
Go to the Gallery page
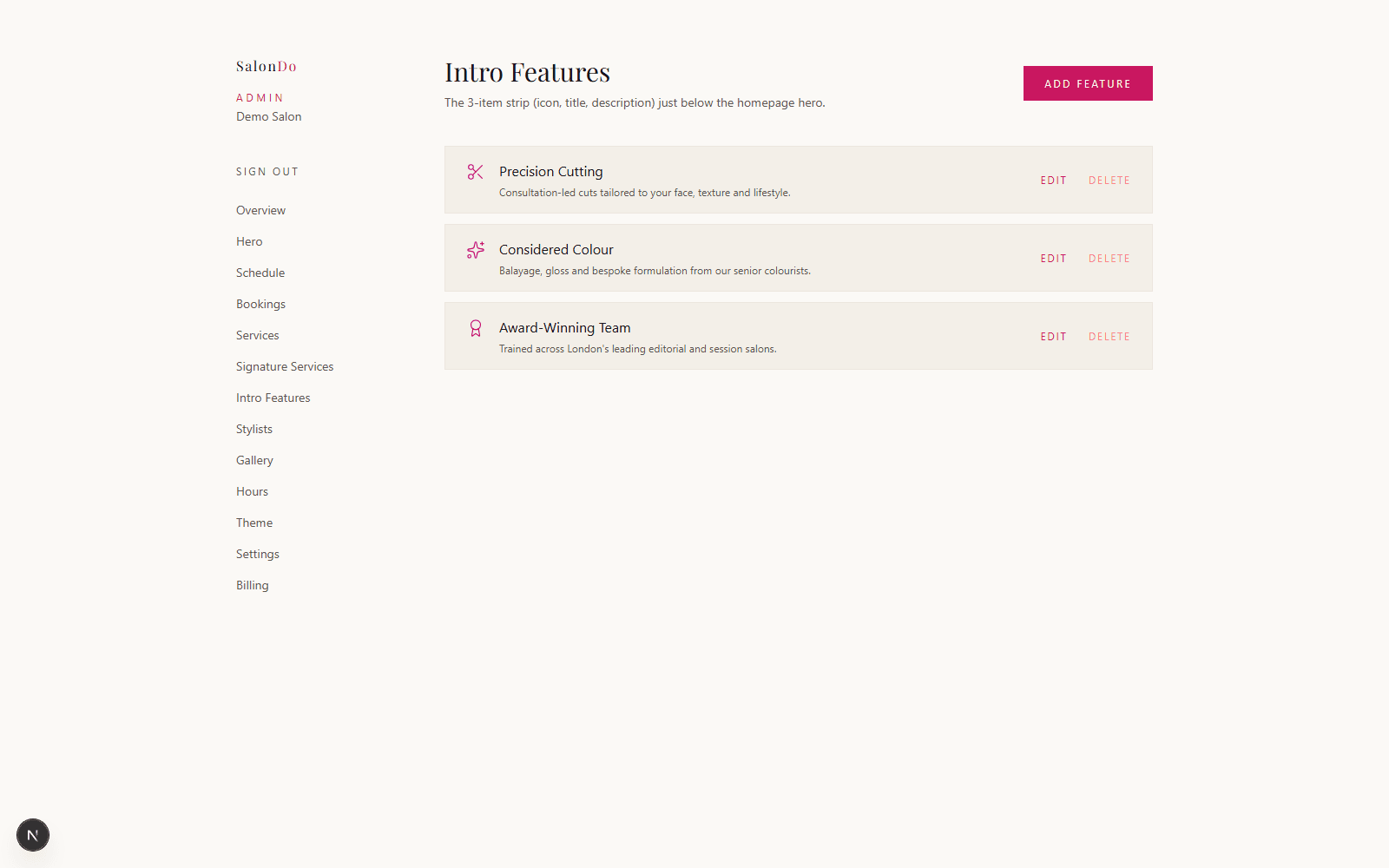coord(254,460)
